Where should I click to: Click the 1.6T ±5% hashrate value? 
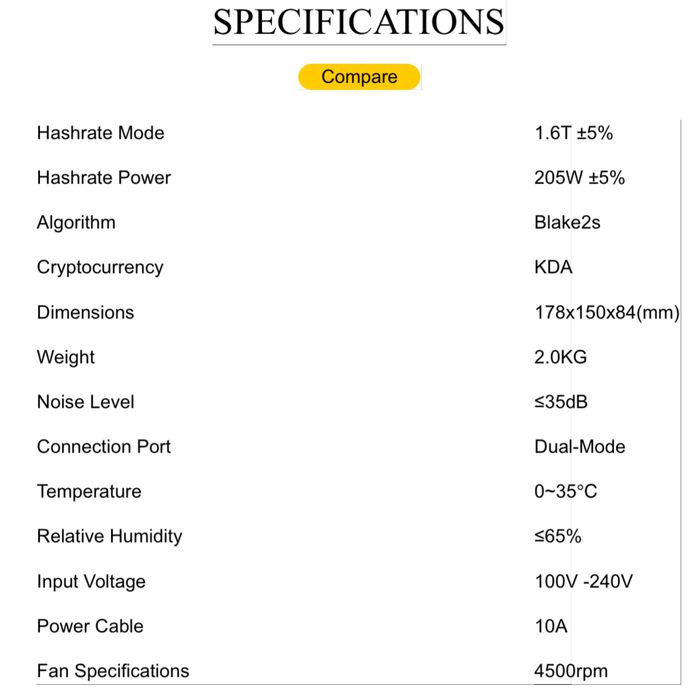point(573,133)
